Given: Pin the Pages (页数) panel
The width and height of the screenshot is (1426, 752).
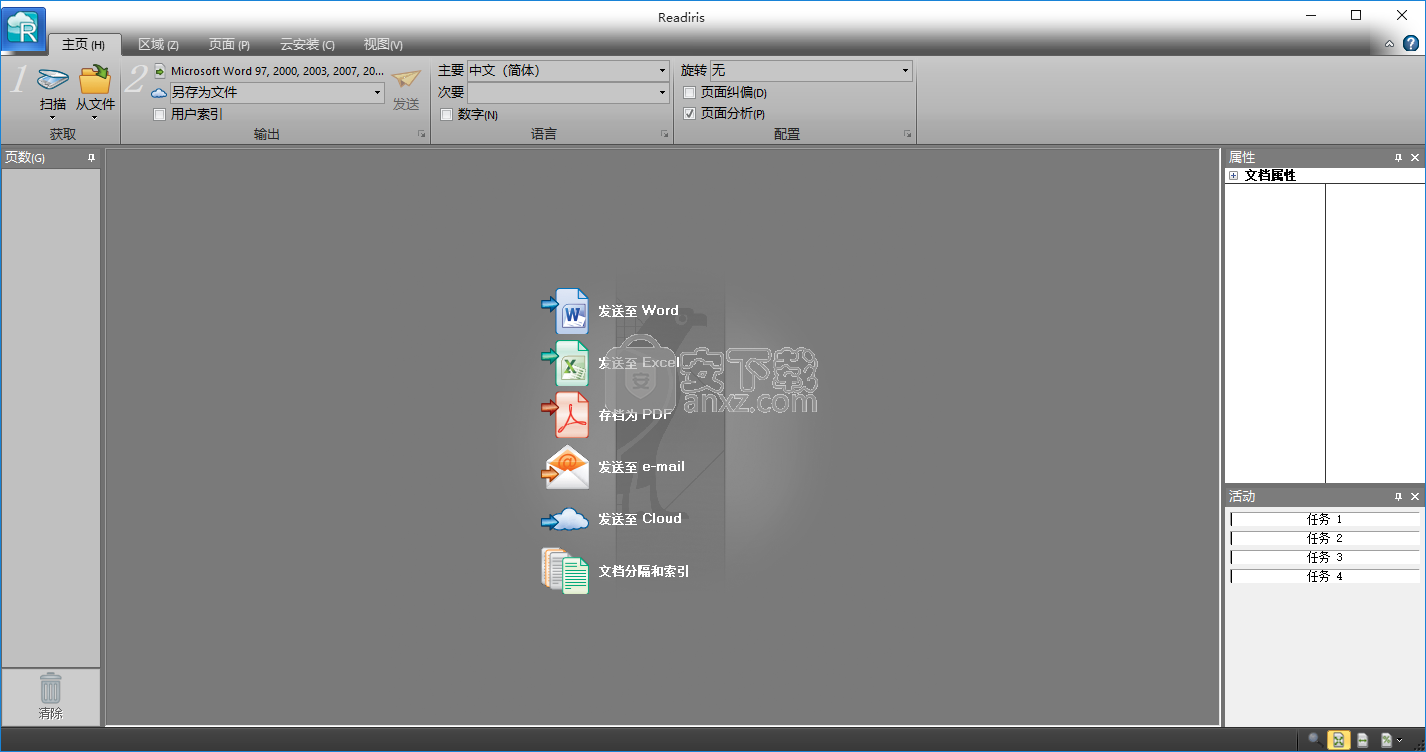Looking at the screenshot, I should point(91,158).
